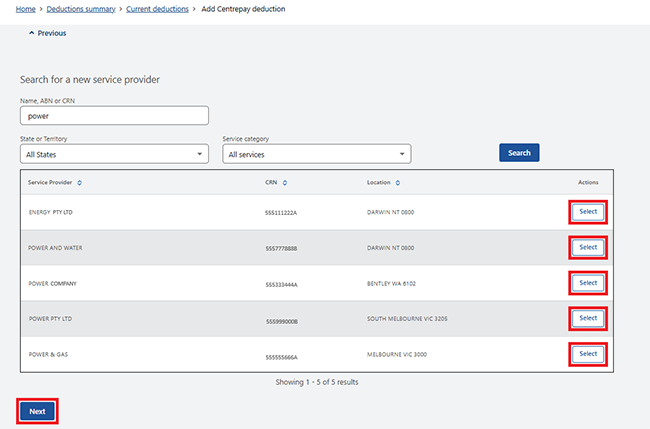Click the Service Provider column header
The height and width of the screenshot is (429, 650).
50,183
